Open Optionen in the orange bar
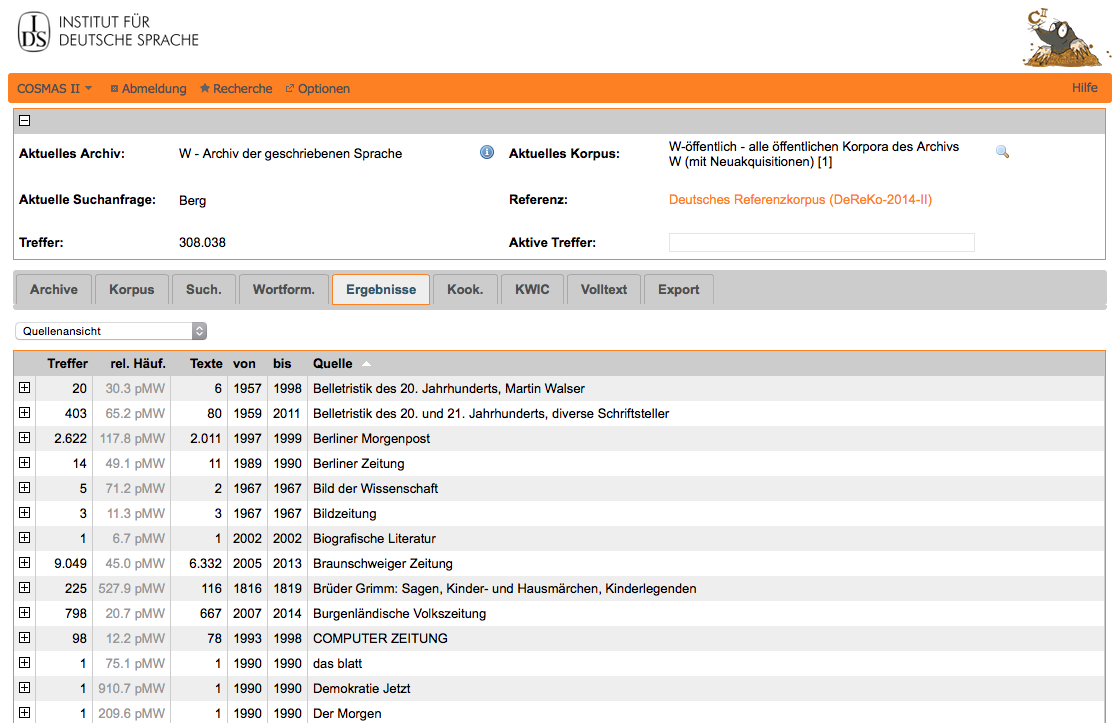 [318, 89]
